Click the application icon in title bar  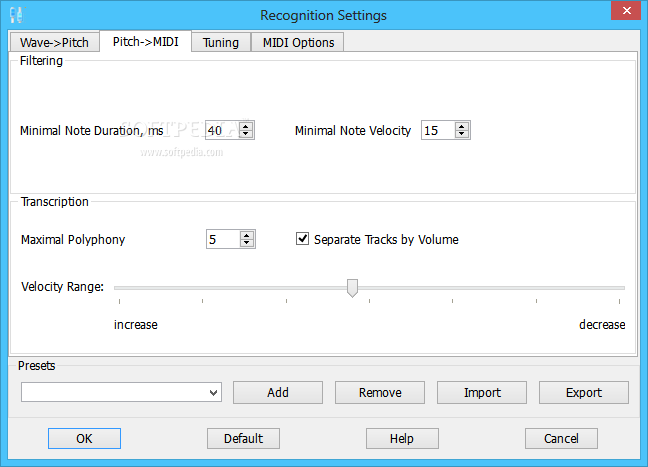tap(17, 15)
